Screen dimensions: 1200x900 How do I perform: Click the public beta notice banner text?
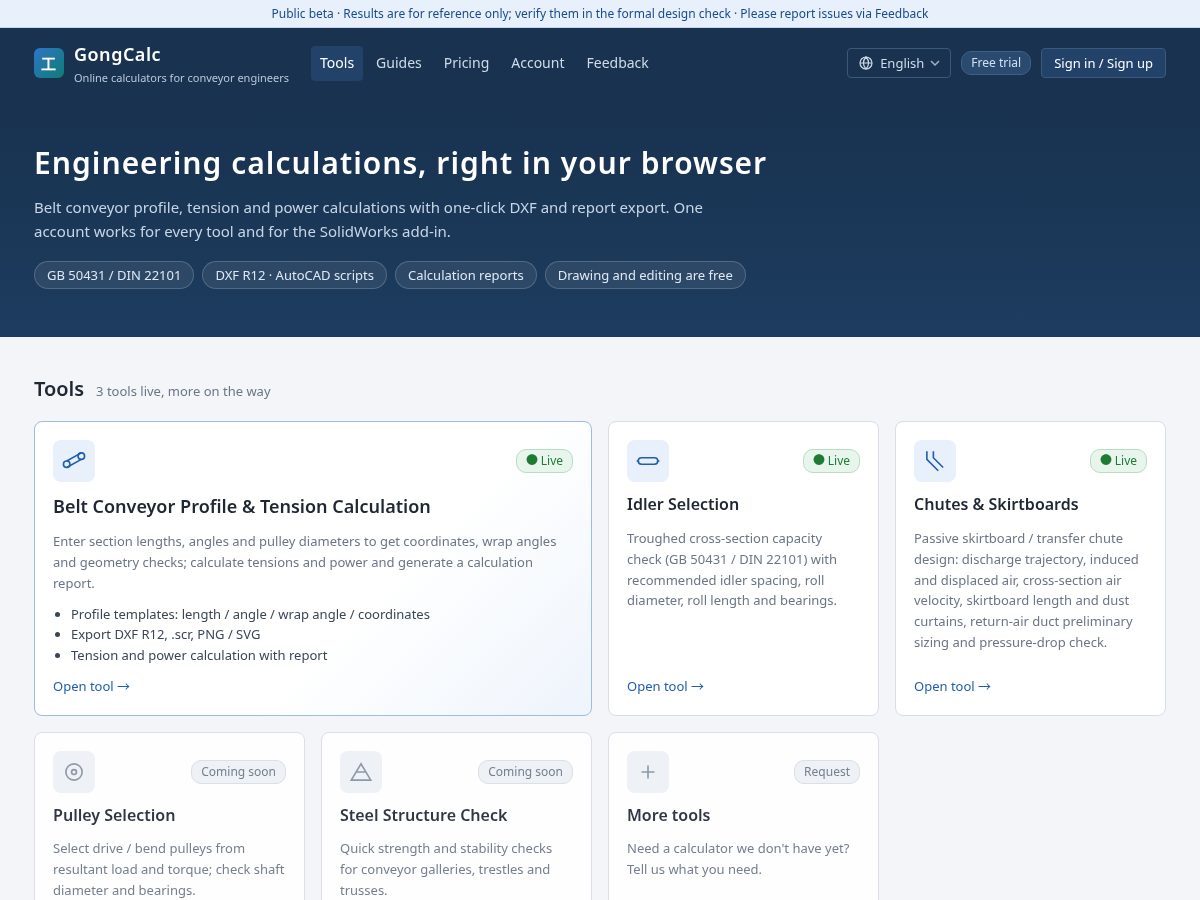[x=600, y=14]
